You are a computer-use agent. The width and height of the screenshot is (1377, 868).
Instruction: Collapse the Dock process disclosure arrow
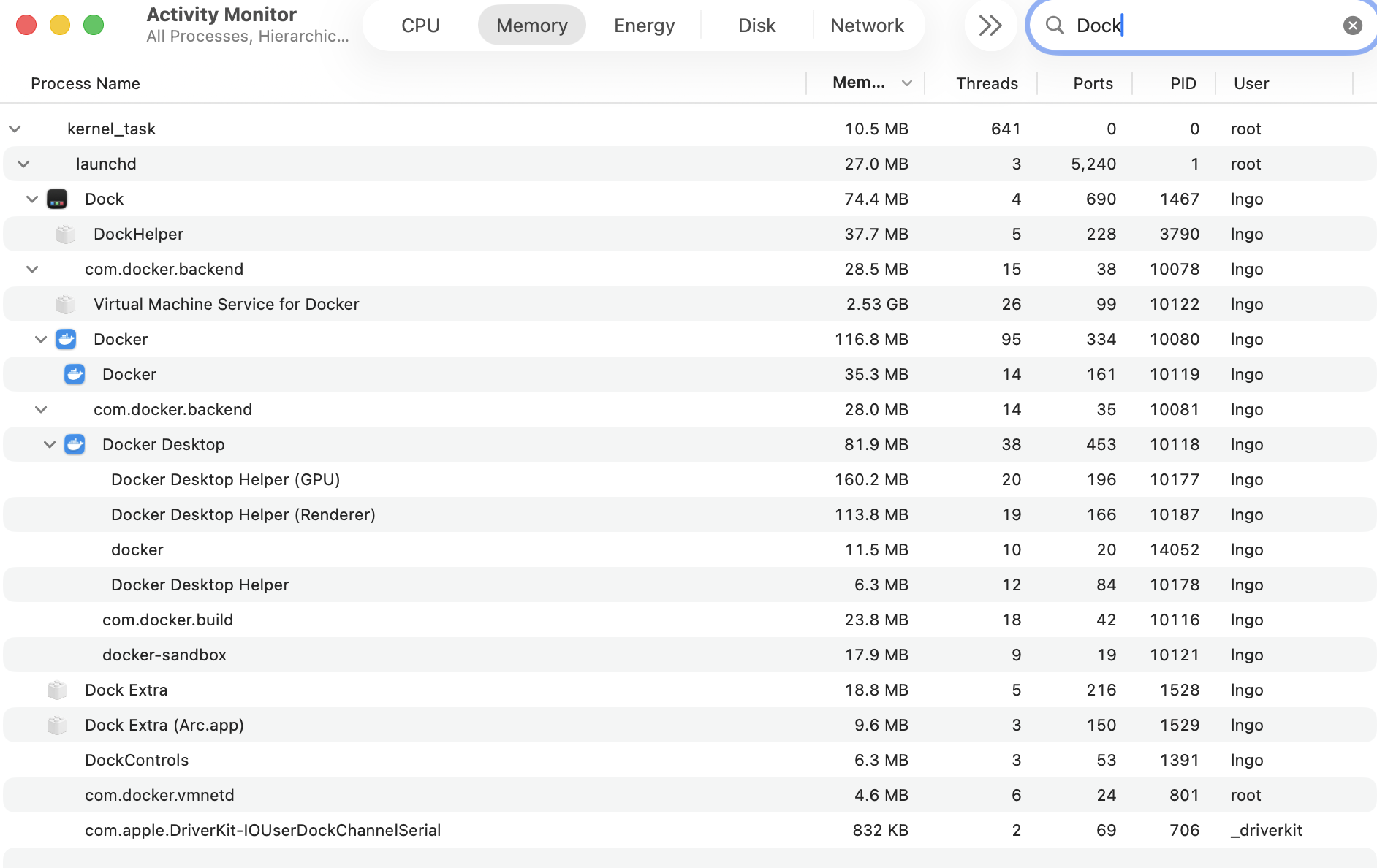pyautogui.click(x=32, y=199)
